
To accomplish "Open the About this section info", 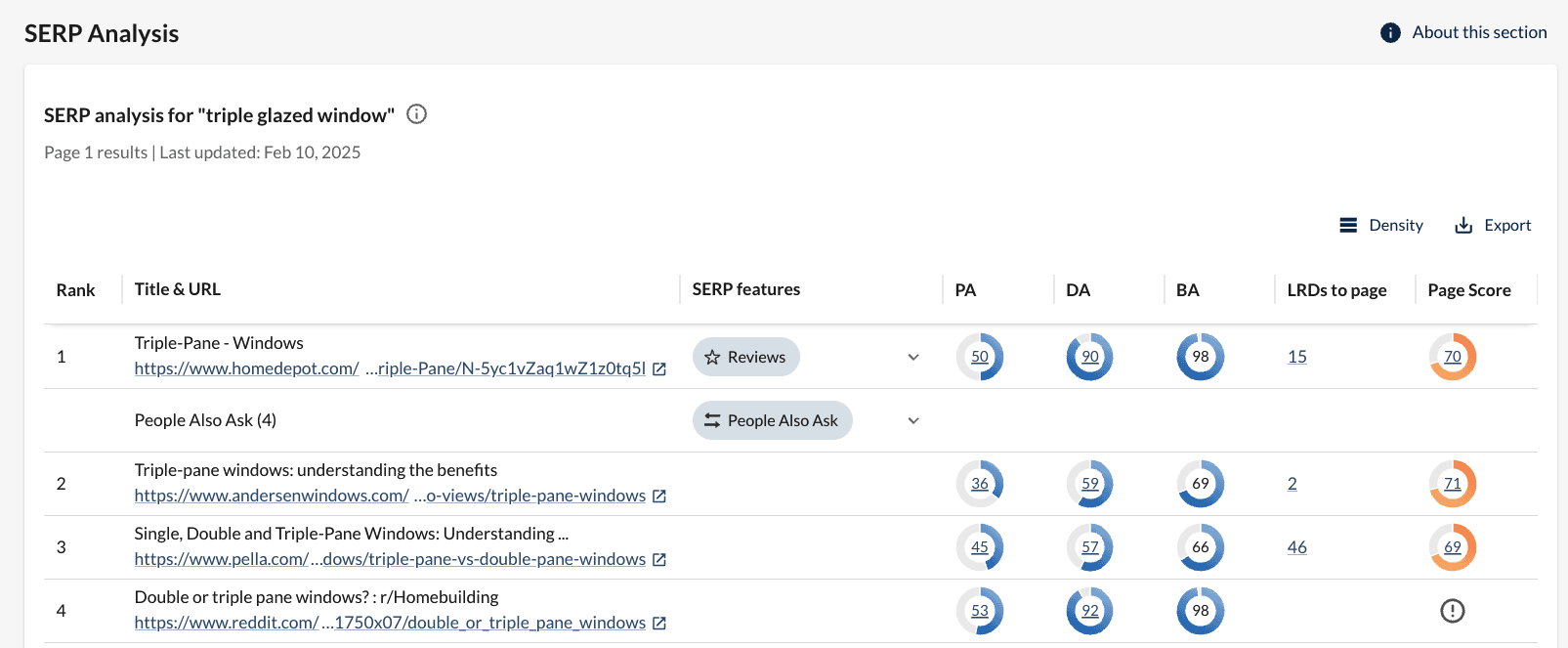I will pos(1463,32).
